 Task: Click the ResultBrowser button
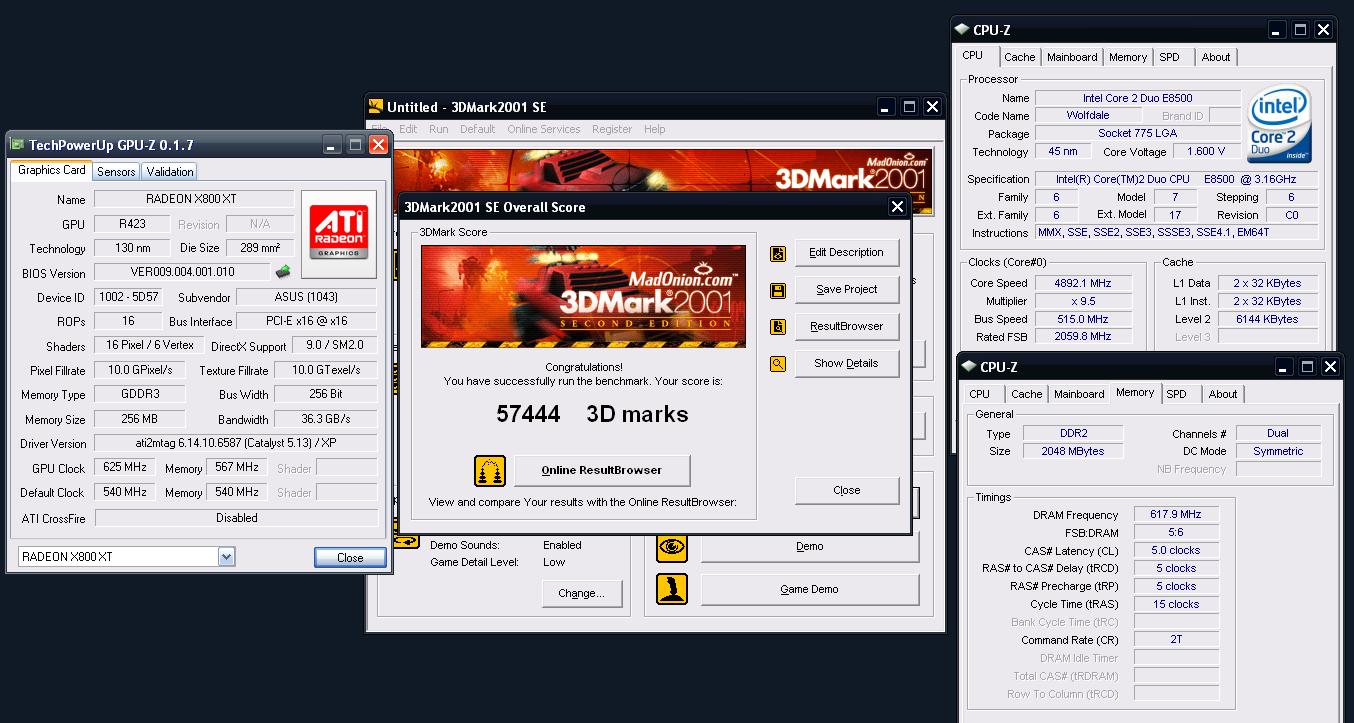tap(847, 327)
